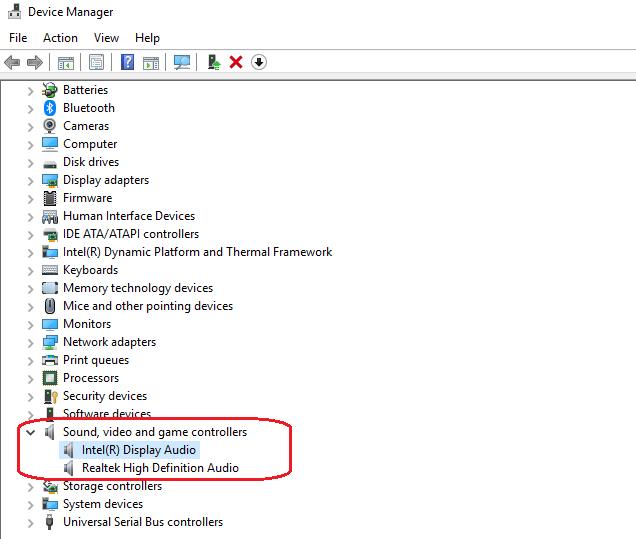636x539 pixels.
Task: Click the down arrow disable device icon
Action: click(258, 63)
